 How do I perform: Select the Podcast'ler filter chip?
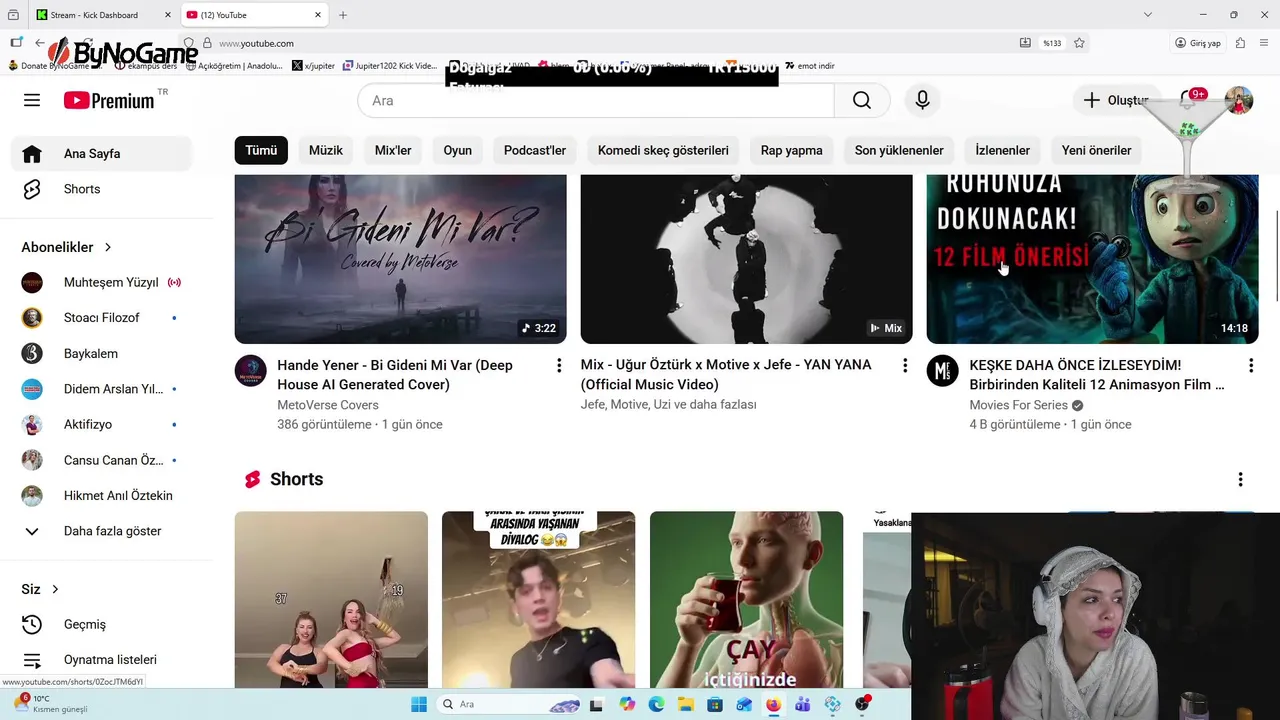[535, 150]
